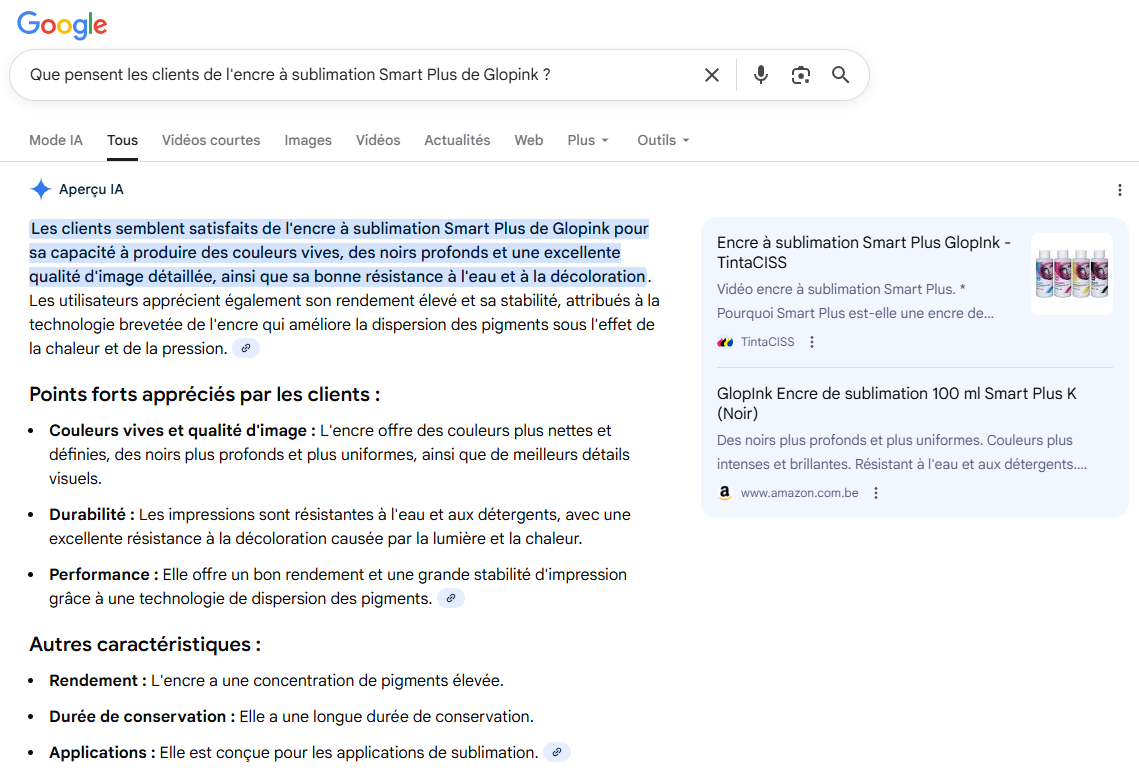Screen dimensions: 1139x774
Task: Expand the Outils dropdown
Action: click(x=663, y=140)
